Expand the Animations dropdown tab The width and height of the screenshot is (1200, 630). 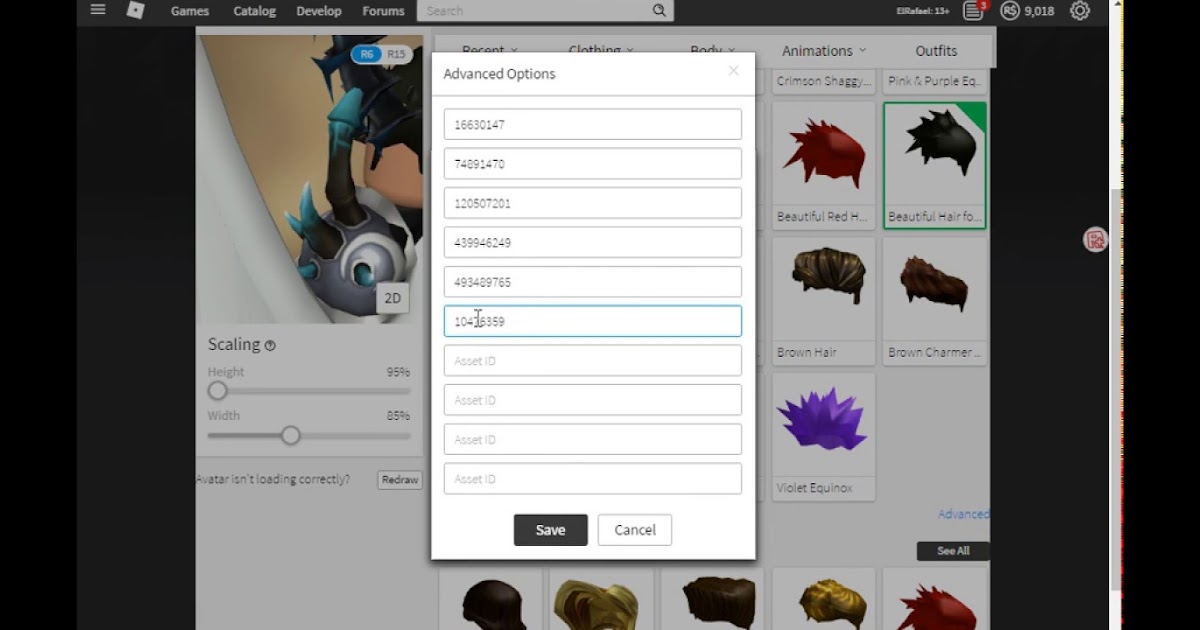824,51
